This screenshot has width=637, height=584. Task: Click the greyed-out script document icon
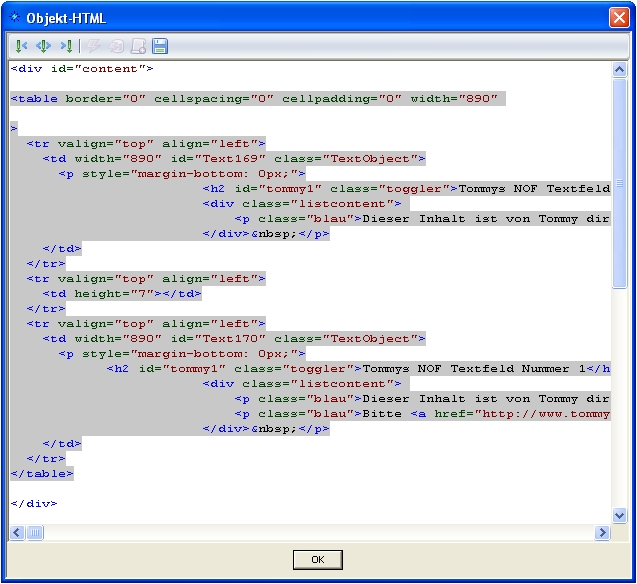tap(138, 46)
